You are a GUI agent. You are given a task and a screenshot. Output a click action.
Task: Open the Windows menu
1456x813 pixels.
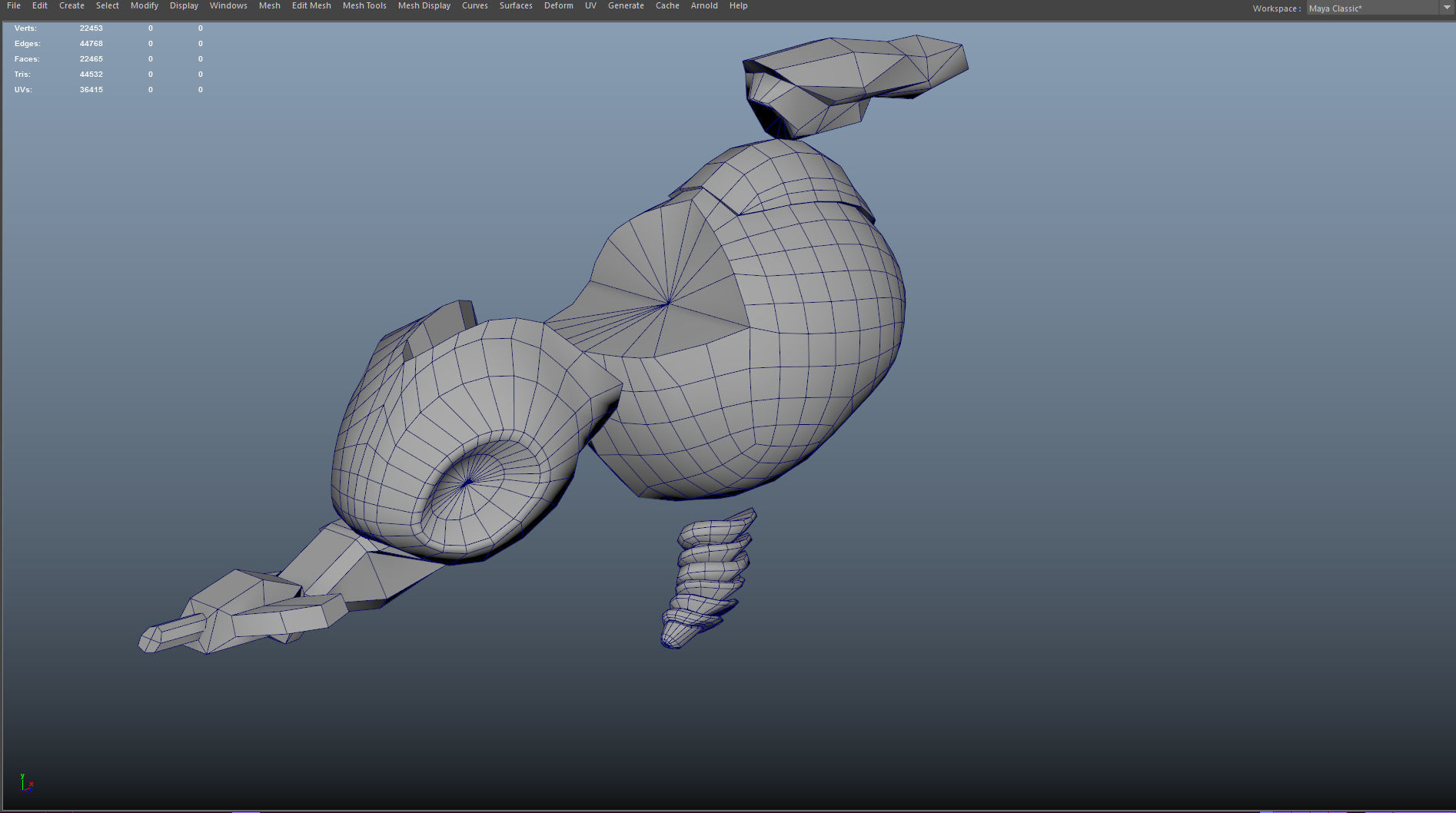(228, 6)
